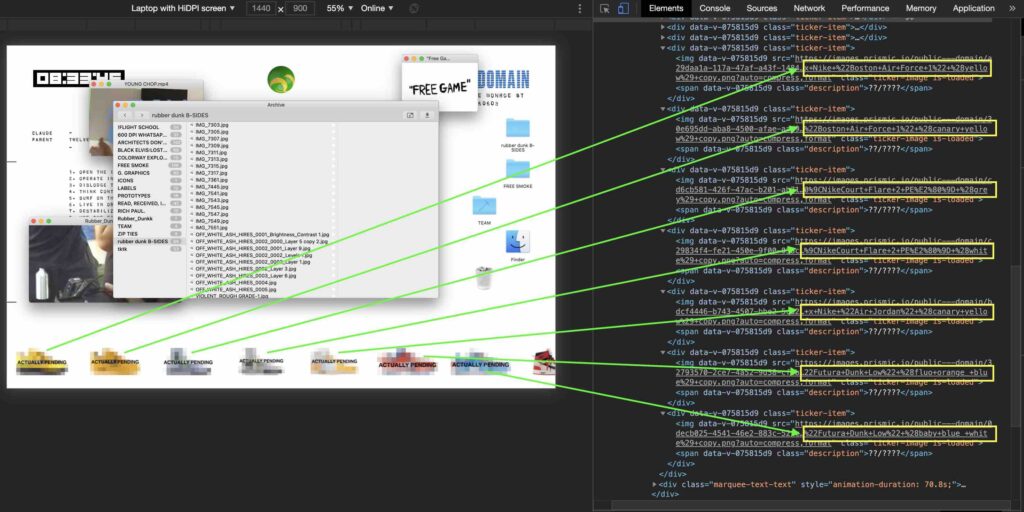The height and width of the screenshot is (512, 1024).
Task: Select file IMG_7303.jpg
Action: tap(212, 124)
